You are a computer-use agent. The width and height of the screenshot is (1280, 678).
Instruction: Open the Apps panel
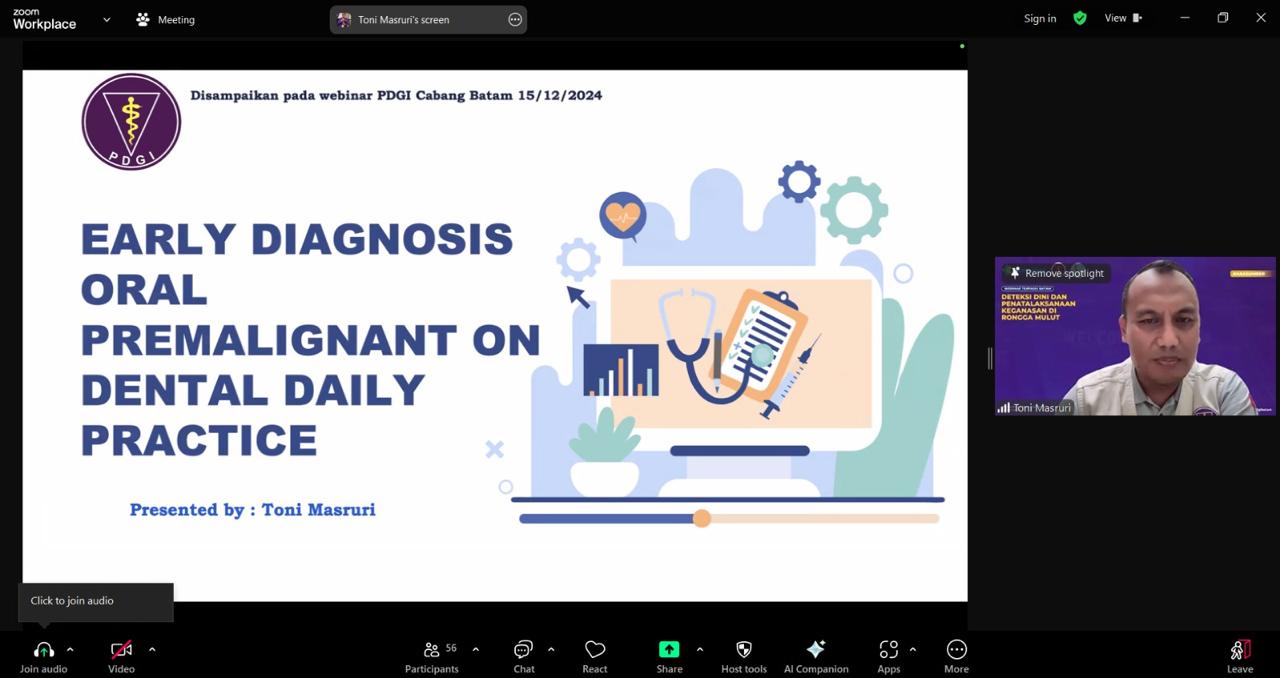click(888, 650)
